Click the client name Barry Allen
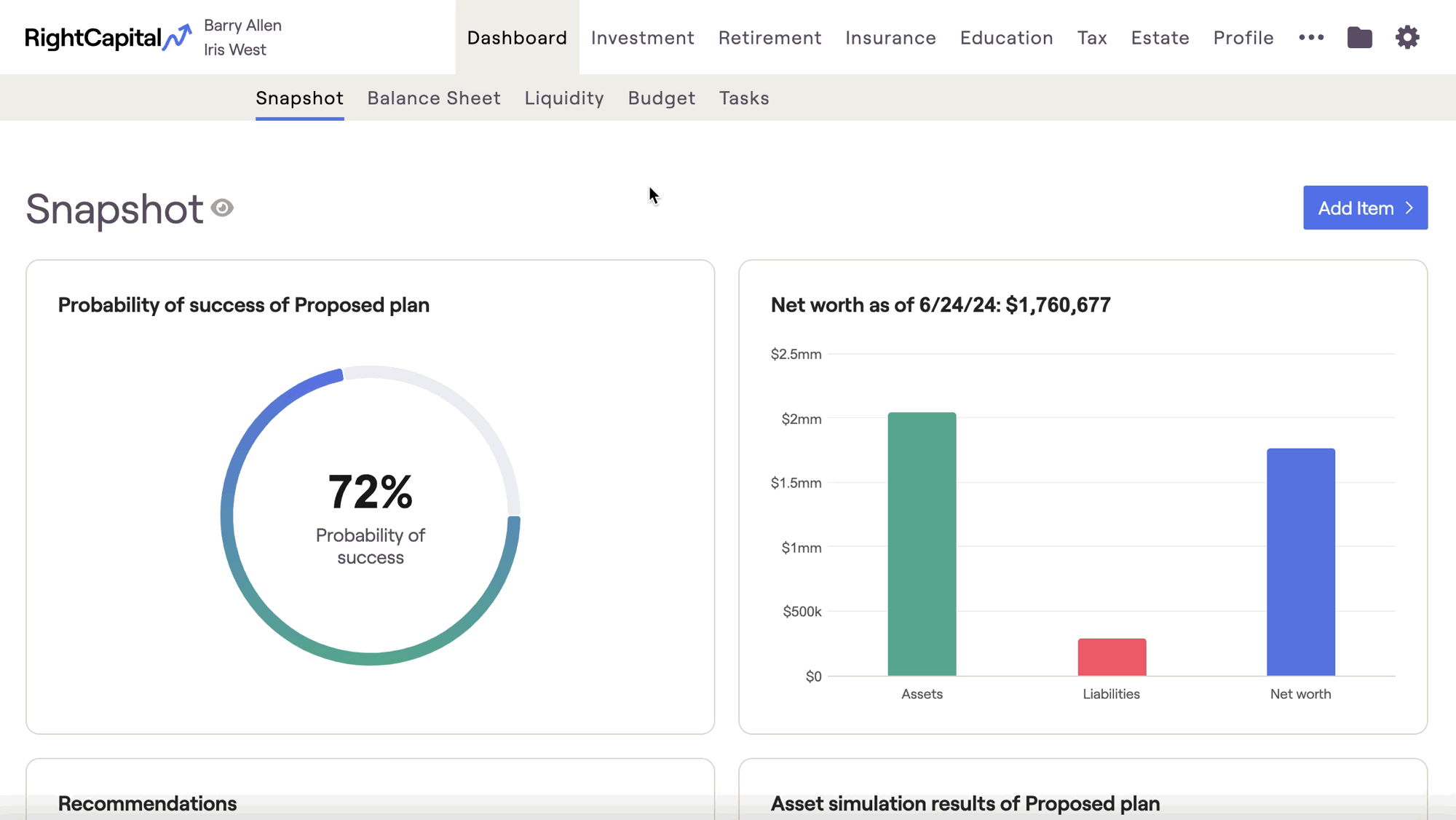The width and height of the screenshot is (1456, 820). click(x=242, y=25)
